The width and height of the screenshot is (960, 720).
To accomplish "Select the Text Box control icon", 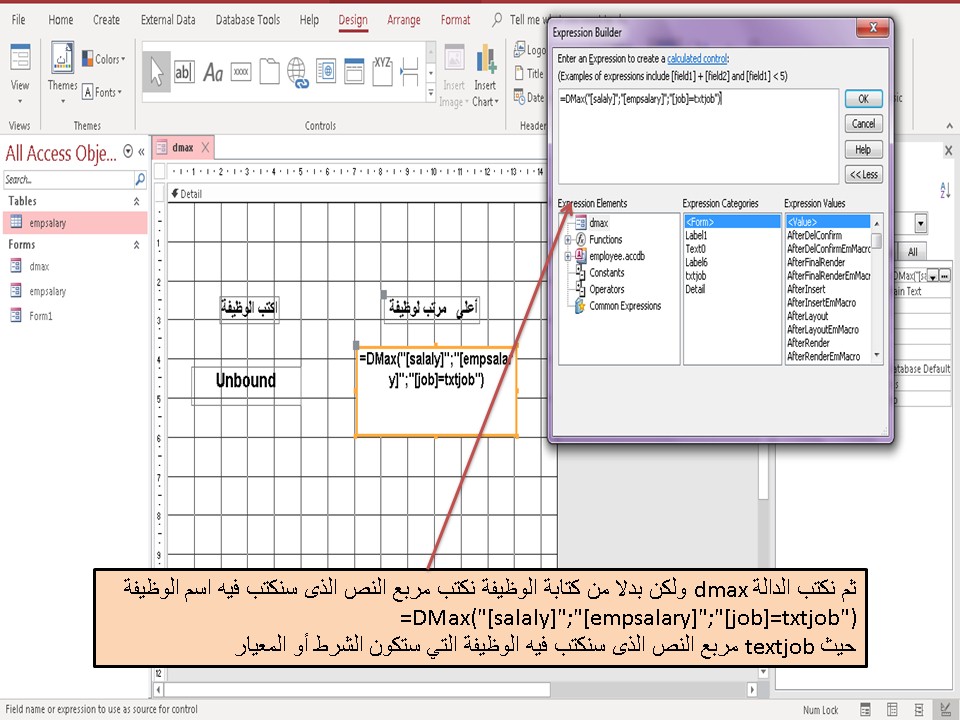I will click(185, 72).
